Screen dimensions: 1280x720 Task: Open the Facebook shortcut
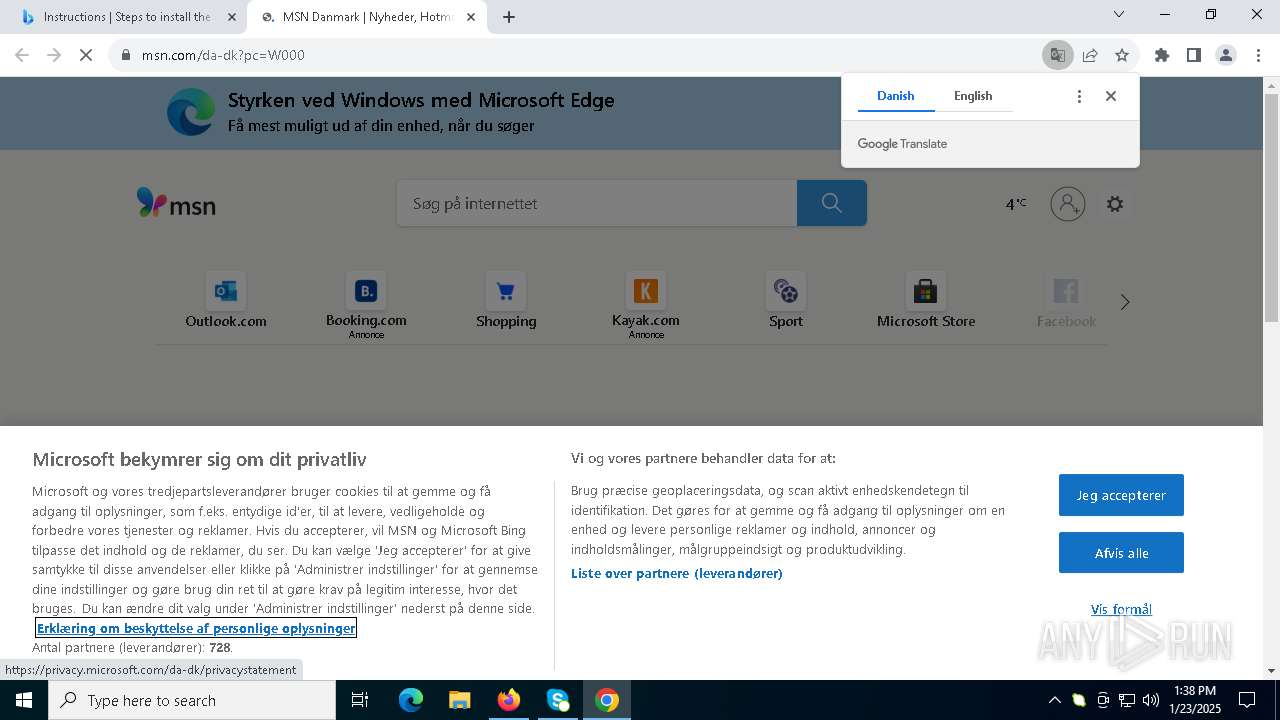pos(1066,301)
